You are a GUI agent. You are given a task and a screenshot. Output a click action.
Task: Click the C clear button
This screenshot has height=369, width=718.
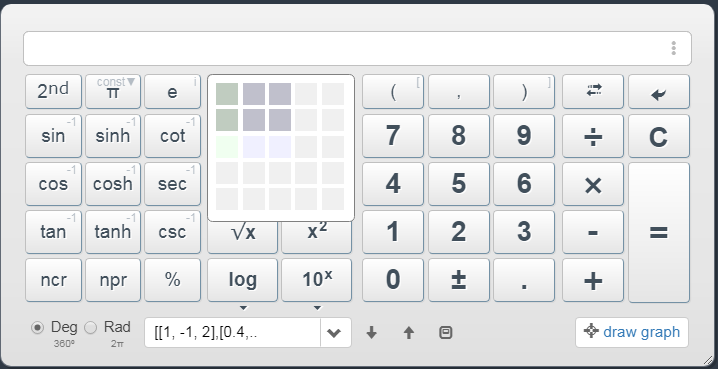pyautogui.click(x=658, y=136)
